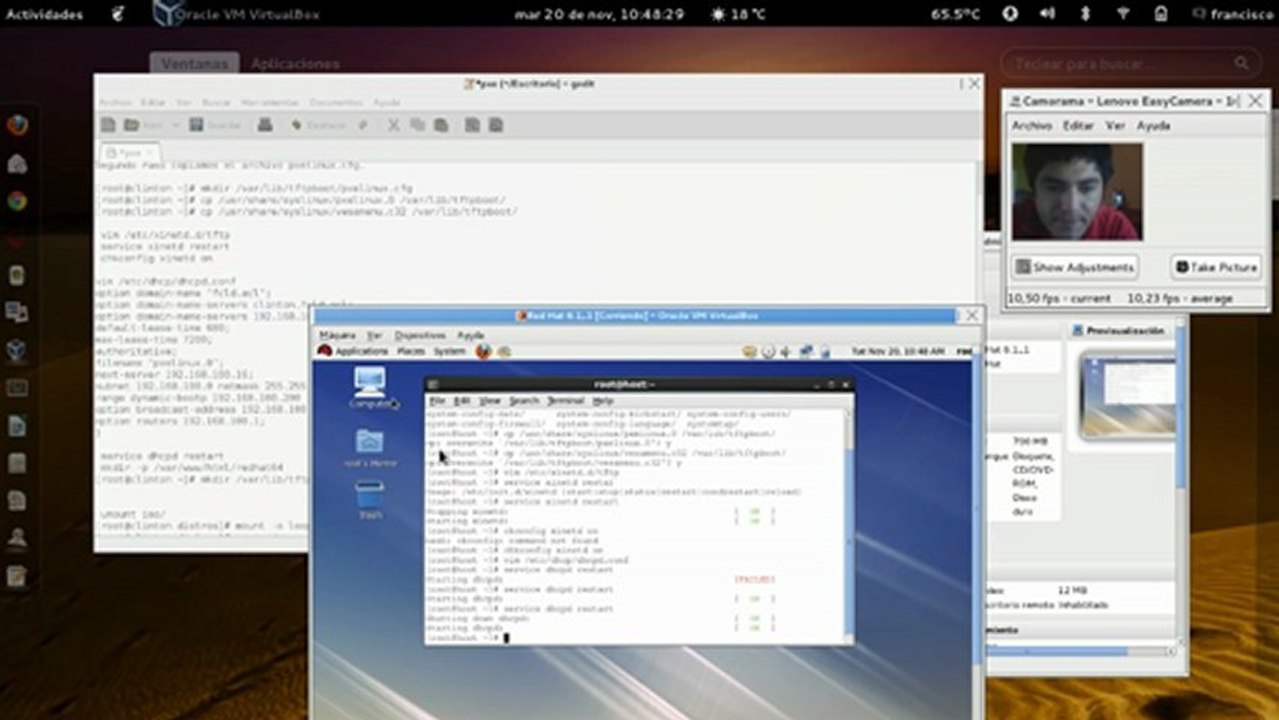
Task: Click Take Picture in Camorama
Action: coord(1217,267)
